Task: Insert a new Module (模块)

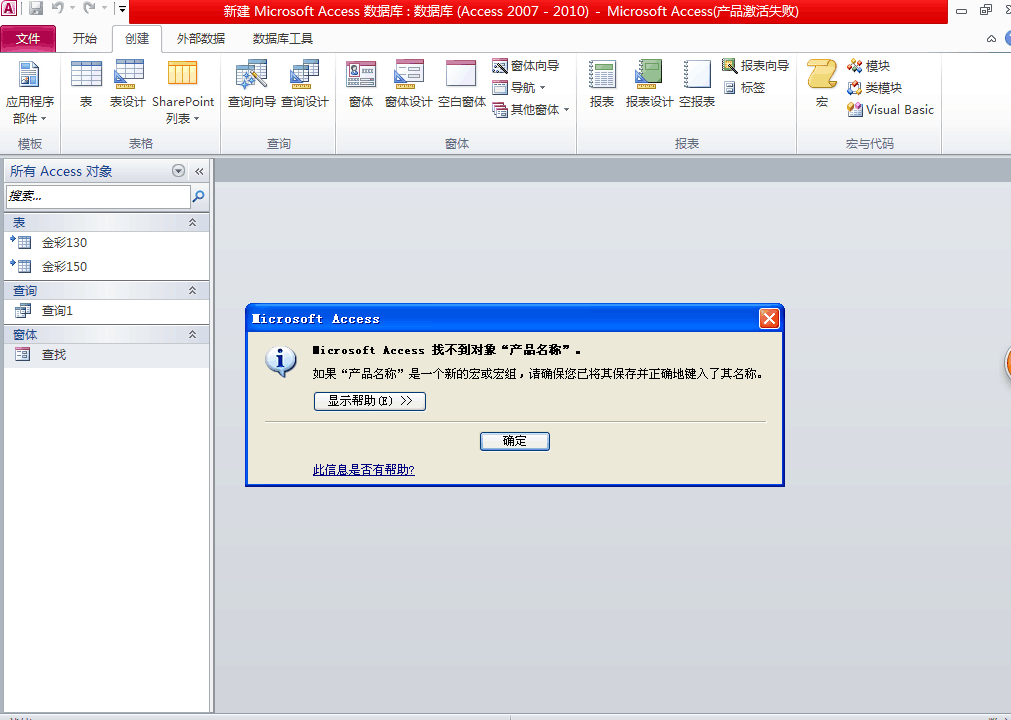Action: (869, 66)
